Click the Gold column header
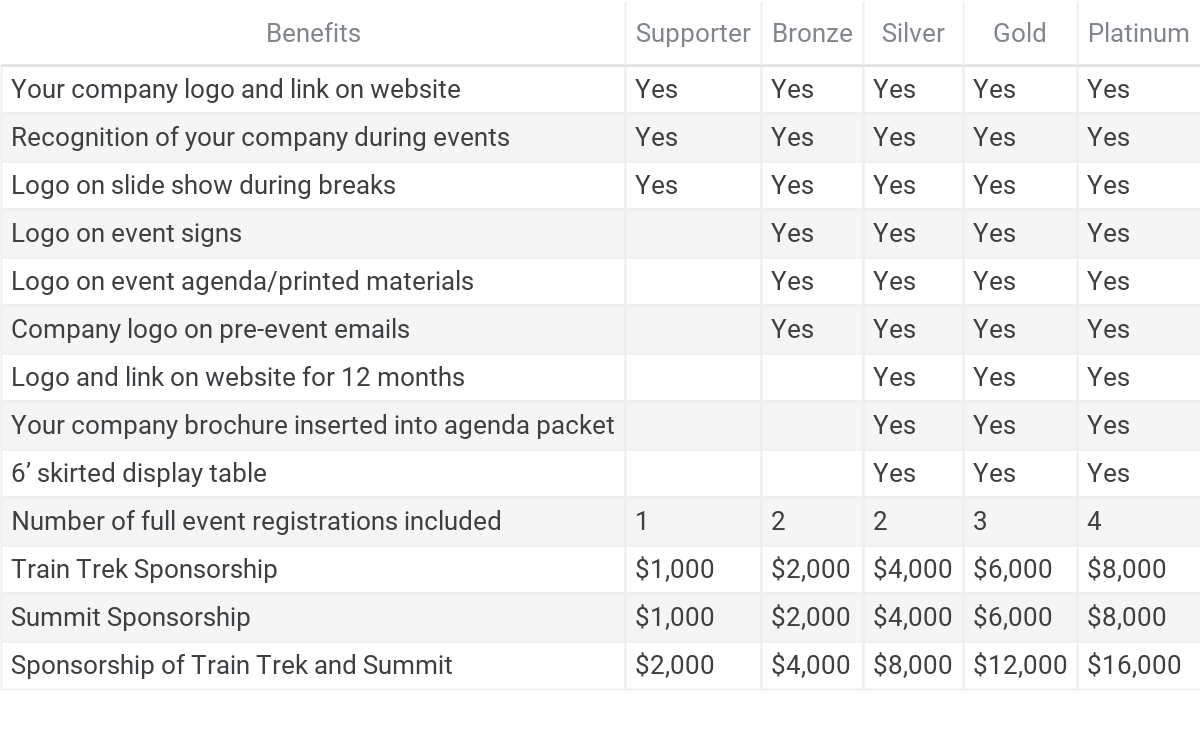The height and width of the screenshot is (742, 1200). [x=1019, y=33]
